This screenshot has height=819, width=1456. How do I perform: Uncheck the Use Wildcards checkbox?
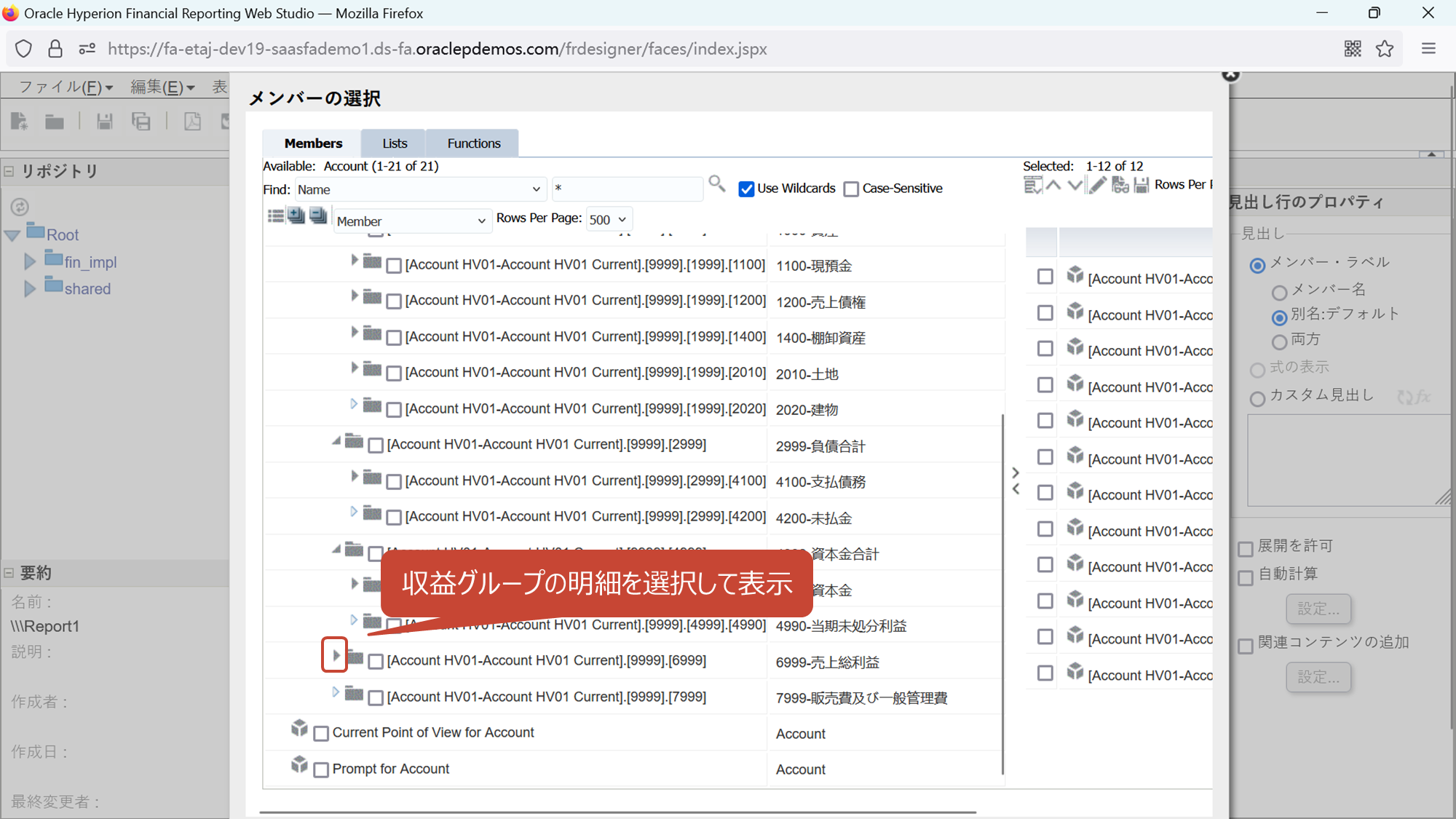(x=746, y=189)
